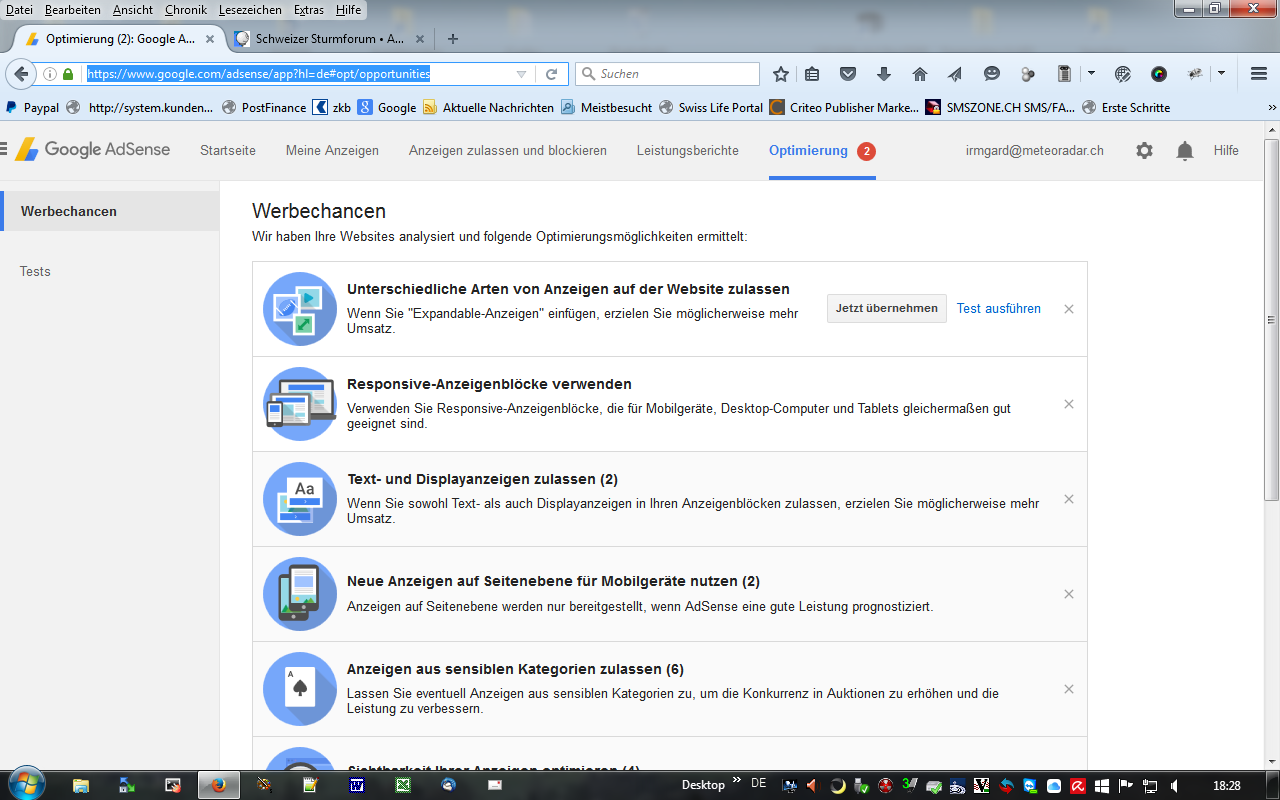Go to Firefox home page icon
Screen dimensions: 1280x800
point(920,74)
